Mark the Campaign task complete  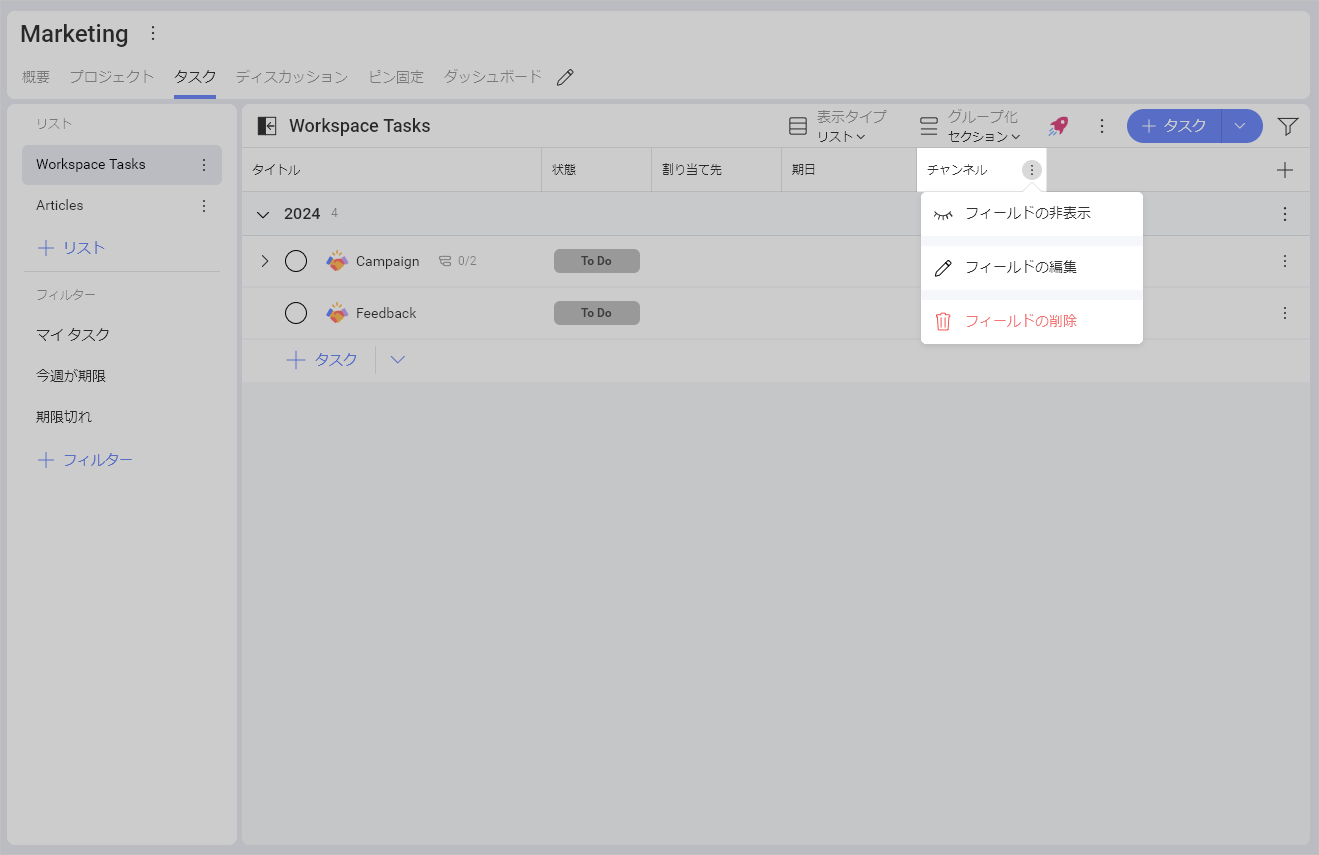pos(296,261)
